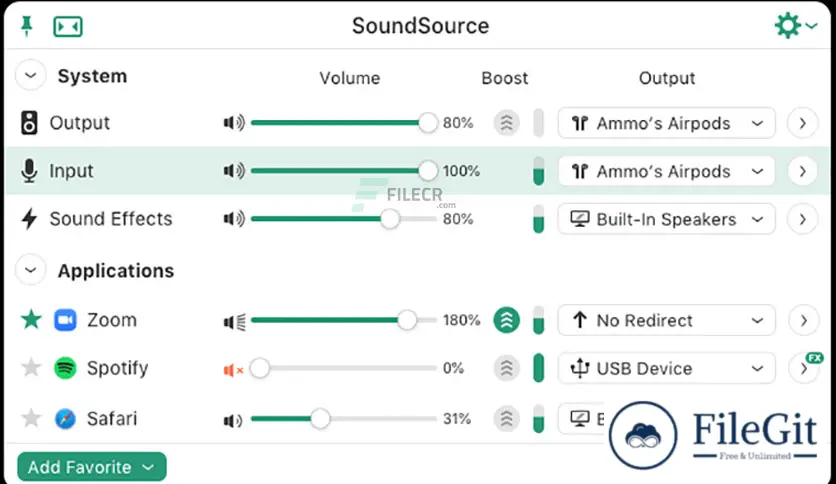Disable the active Boost on Zoom

pos(506,320)
